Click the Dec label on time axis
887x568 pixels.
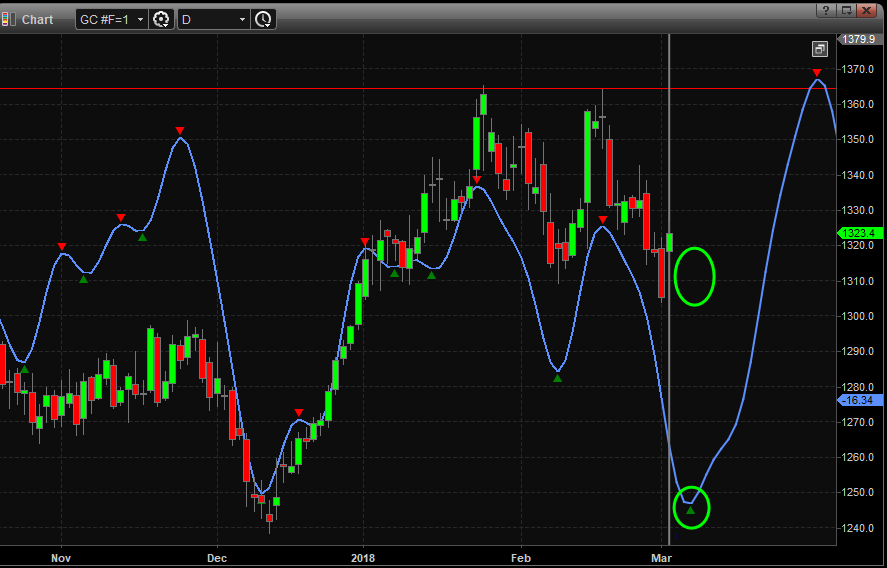pyautogui.click(x=216, y=556)
